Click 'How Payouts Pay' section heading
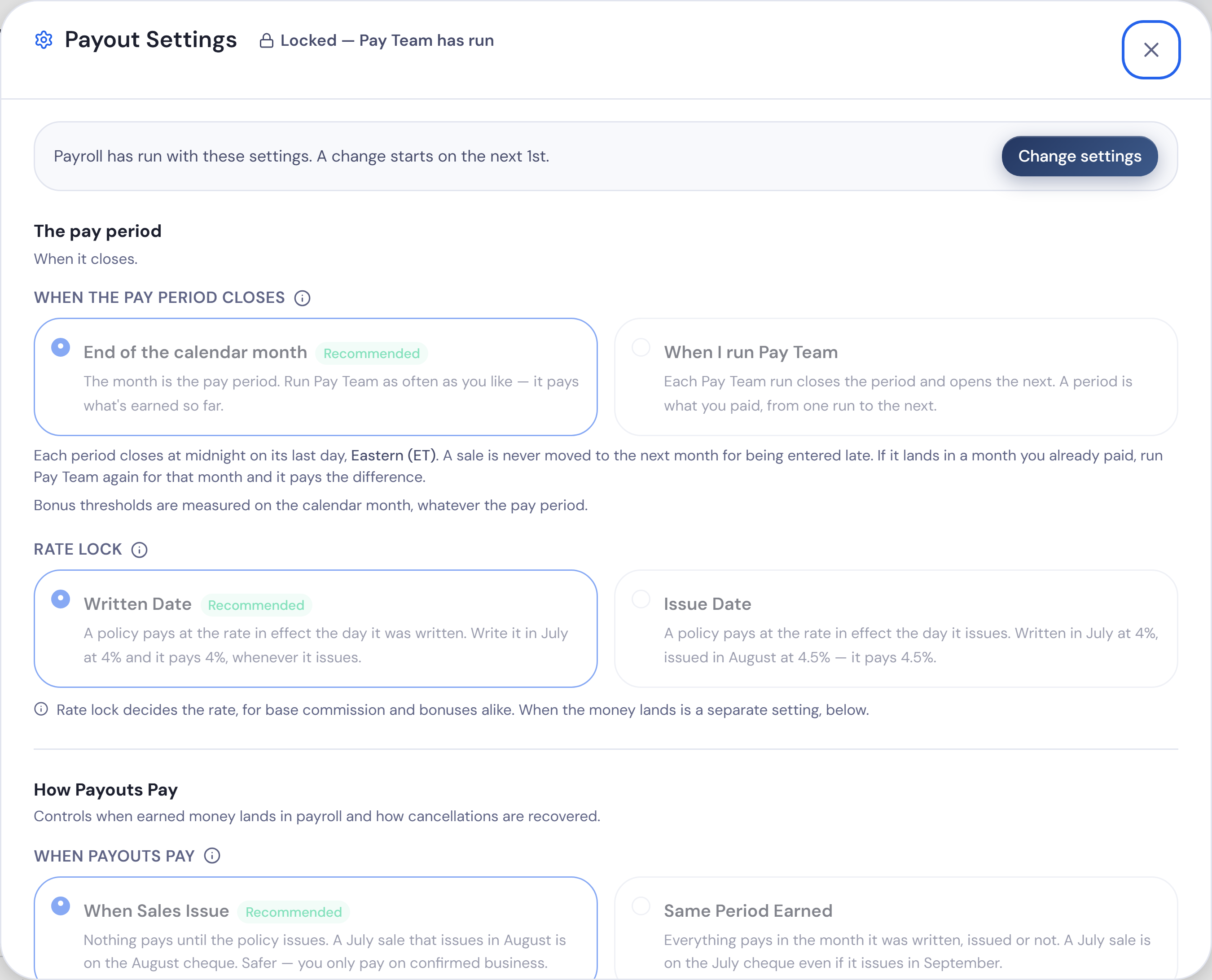The width and height of the screenshot is (1212, 980). [x=105, y=790]
